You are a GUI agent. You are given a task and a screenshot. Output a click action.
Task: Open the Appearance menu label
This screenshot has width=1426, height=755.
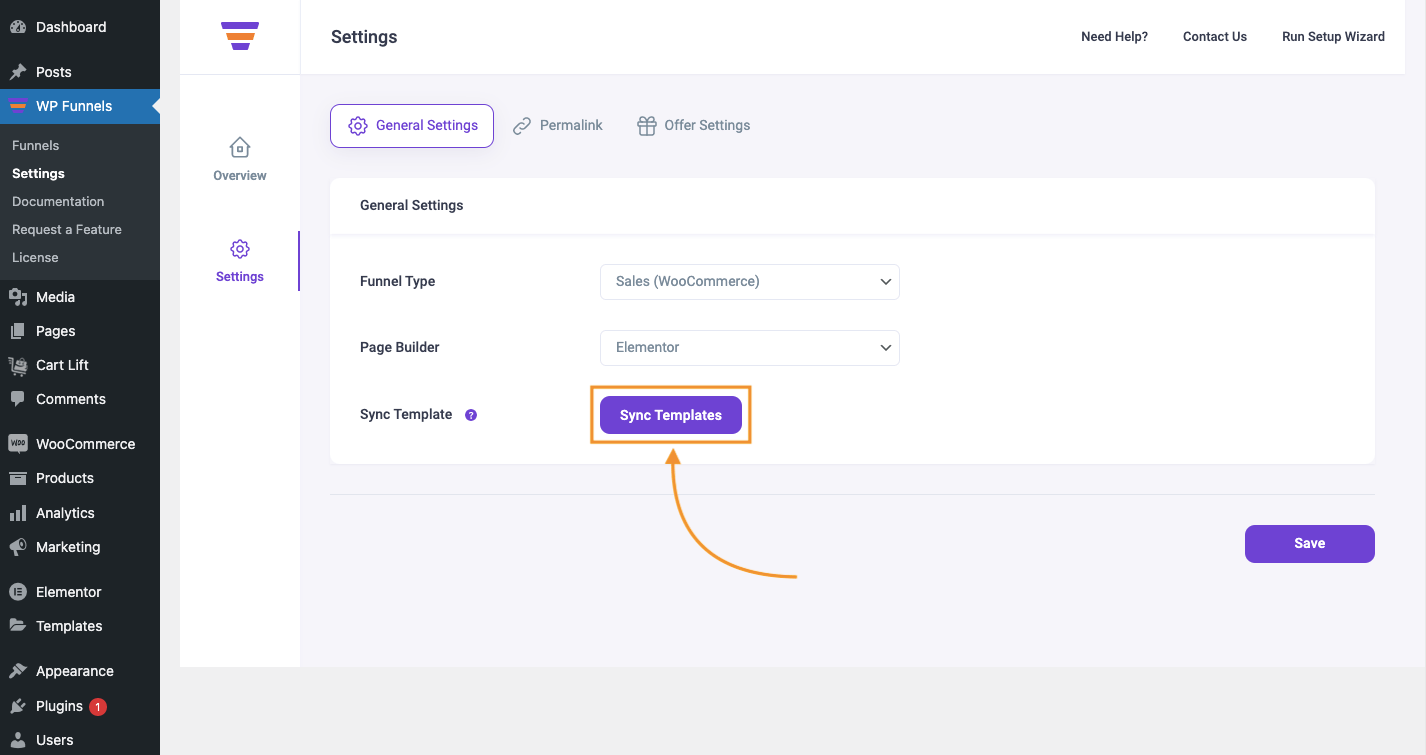point(75,671)
